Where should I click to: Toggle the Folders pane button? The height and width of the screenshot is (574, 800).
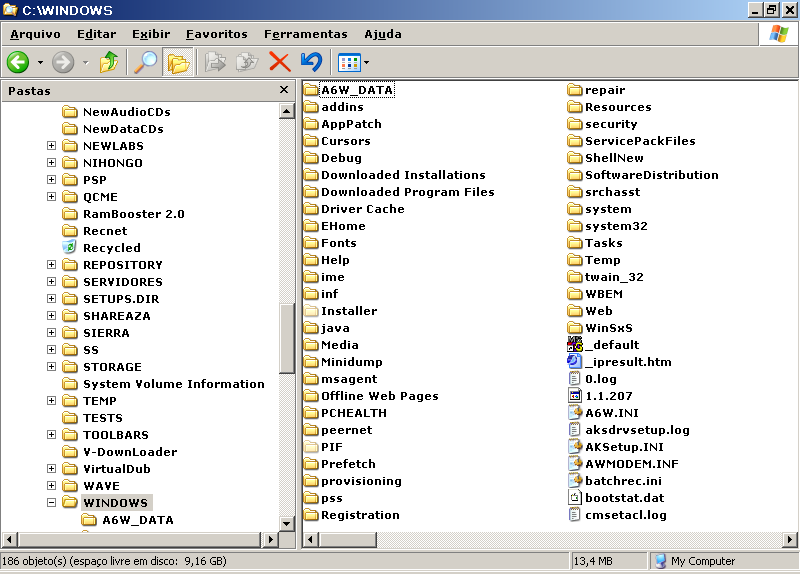[178, 63]
